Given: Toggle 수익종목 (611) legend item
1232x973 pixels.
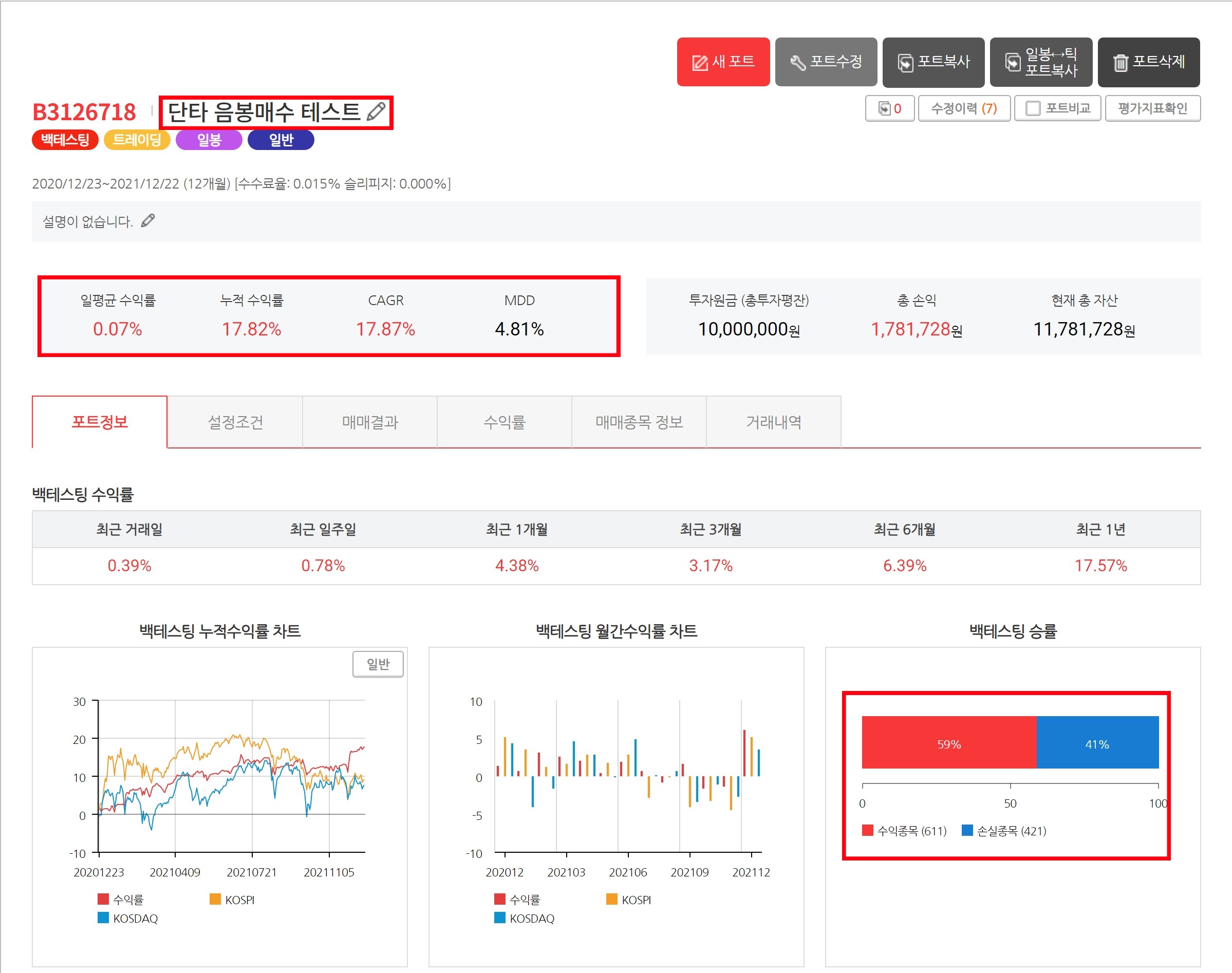Looking at the screenshot, I should 905,831.
